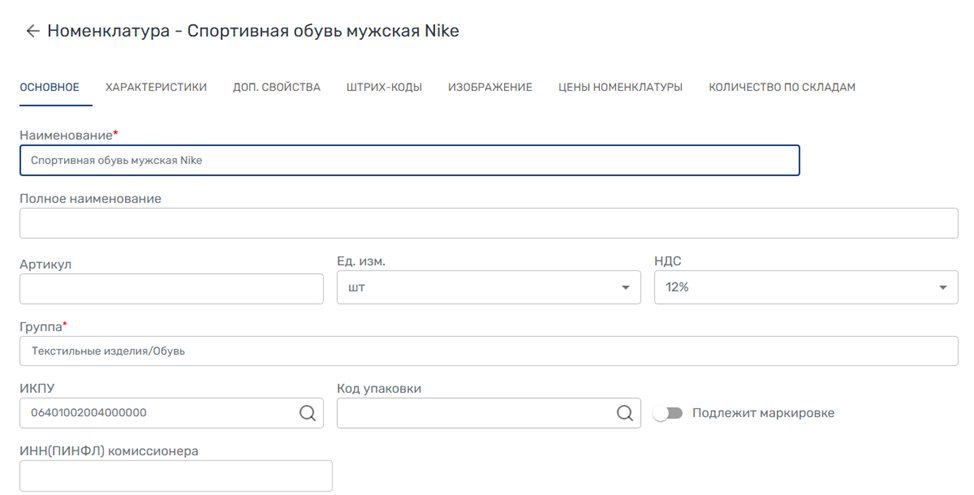Image resolution: width=974 pixels, height=495 pixels.
Task: Toggle the Подлежит маркировке switch
Action: [667, 413]
